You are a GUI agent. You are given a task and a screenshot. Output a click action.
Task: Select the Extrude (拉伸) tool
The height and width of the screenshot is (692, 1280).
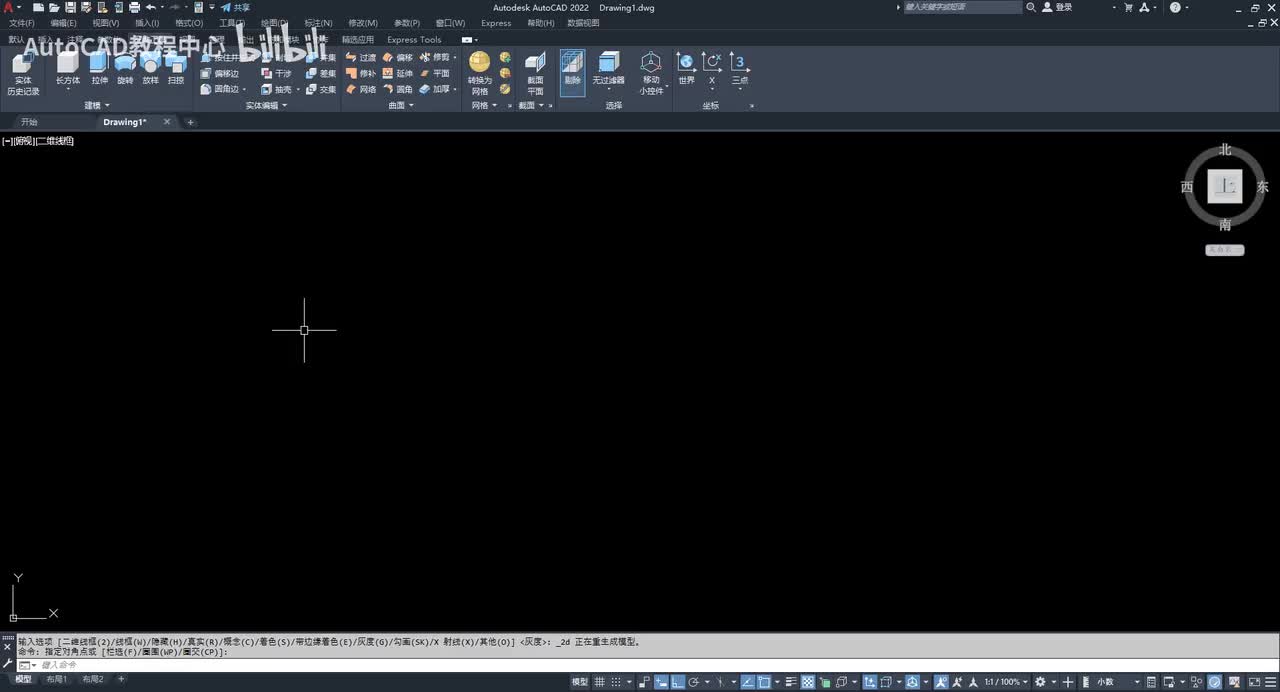click(x=99, y=68)
